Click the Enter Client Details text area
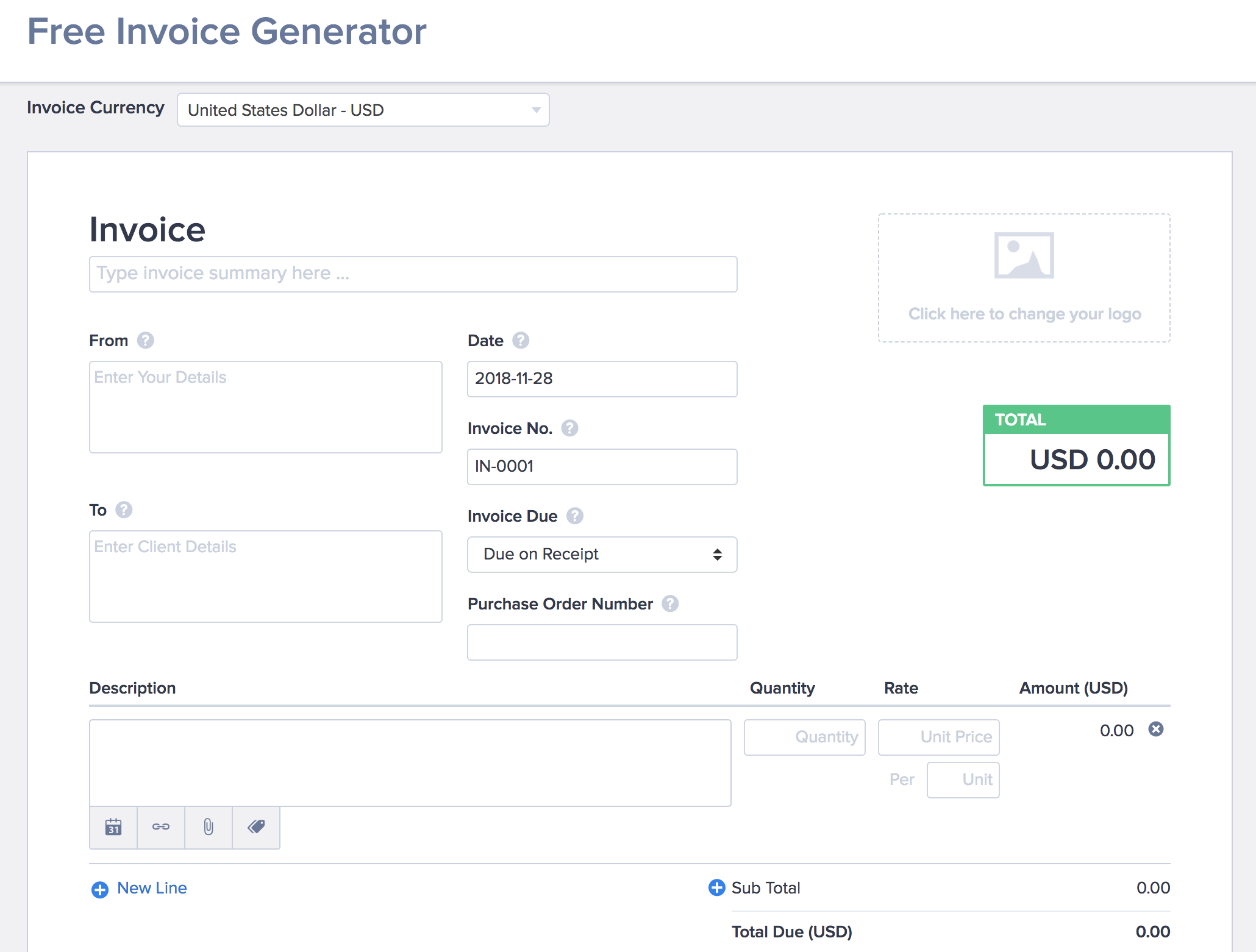The height and width of the screenshot is (952, 1256). pyautogui.click(x=265, y=576)
